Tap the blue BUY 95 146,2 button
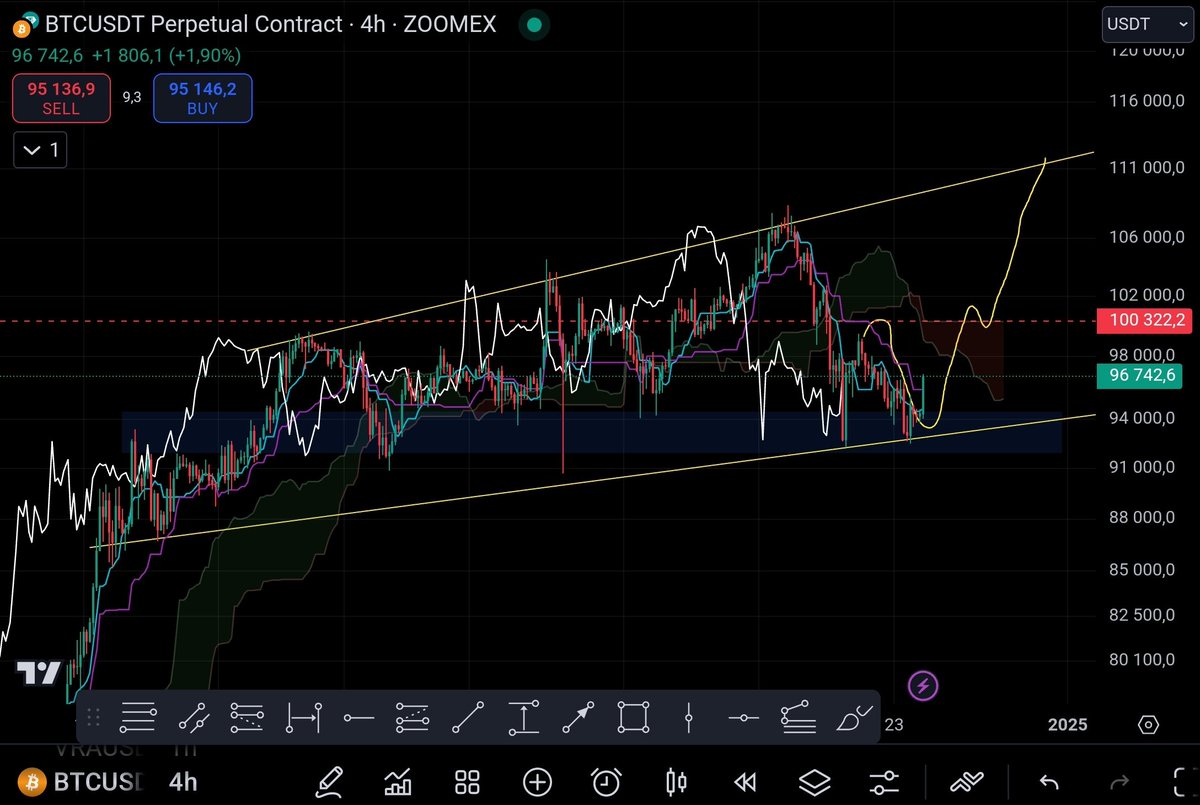The width and height of the screenshot is (1200, 805). pyautogui.click(x=202, y=98)
